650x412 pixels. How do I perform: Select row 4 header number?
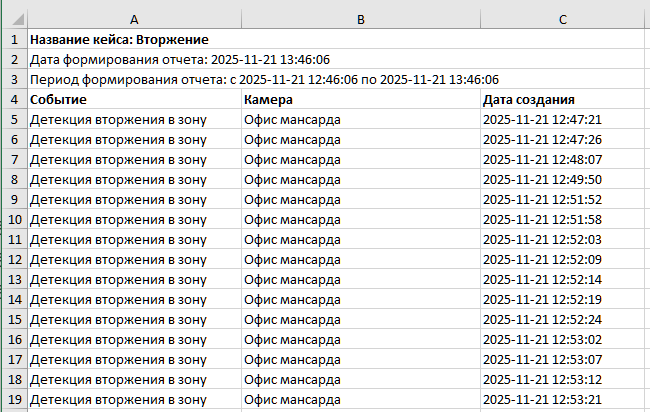pyautogui.click(x=14, y=100)
